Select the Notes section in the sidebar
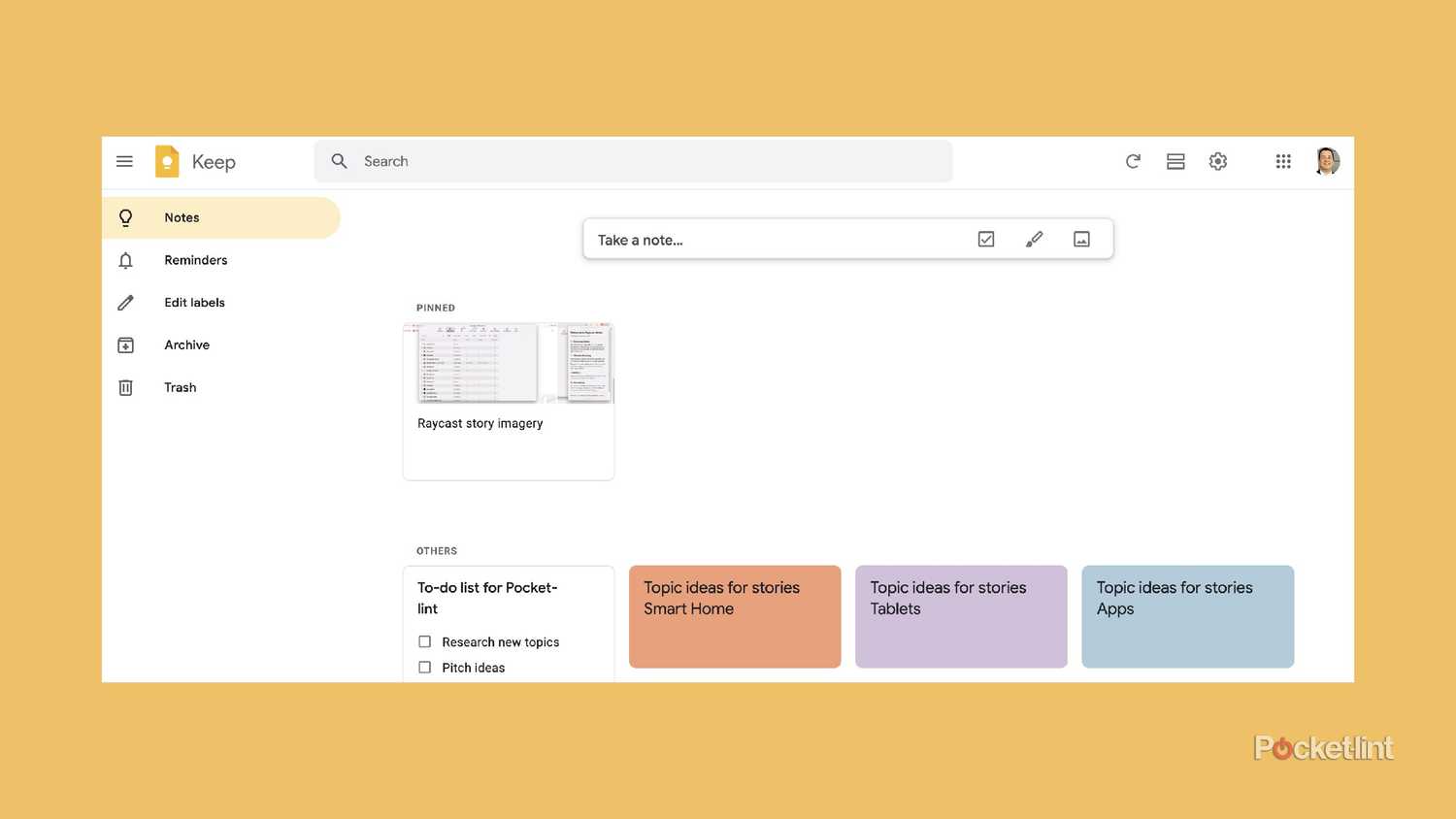The image size is (1456, 819). (x=182, y=217)
